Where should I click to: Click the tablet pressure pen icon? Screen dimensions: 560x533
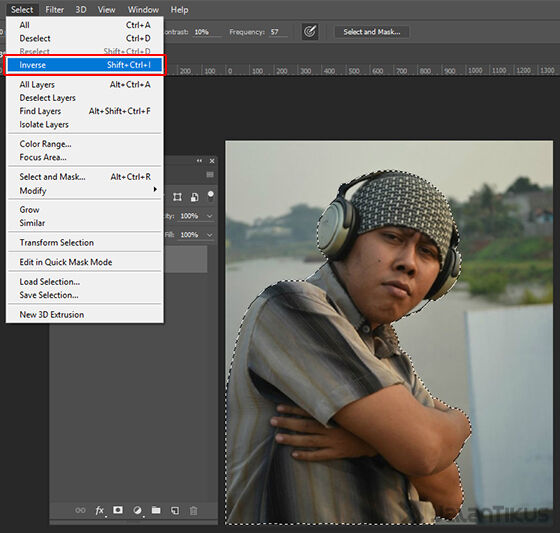point(310,32)
